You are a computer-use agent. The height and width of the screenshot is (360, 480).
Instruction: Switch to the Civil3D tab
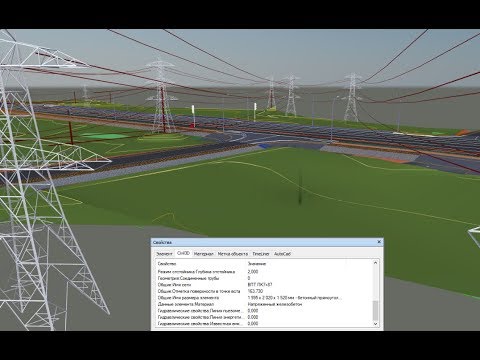(x=183, y=253)
